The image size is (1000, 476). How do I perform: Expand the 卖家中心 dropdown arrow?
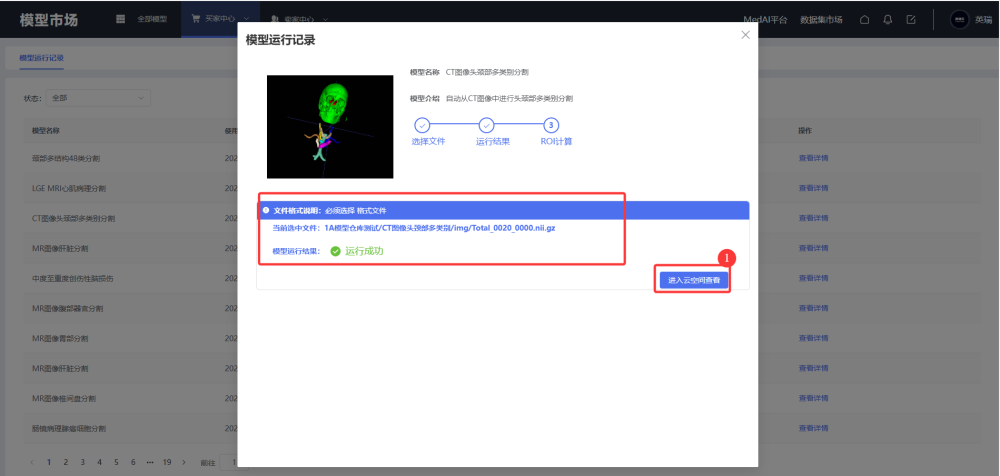pyautogui.click(x=325, y=20)
